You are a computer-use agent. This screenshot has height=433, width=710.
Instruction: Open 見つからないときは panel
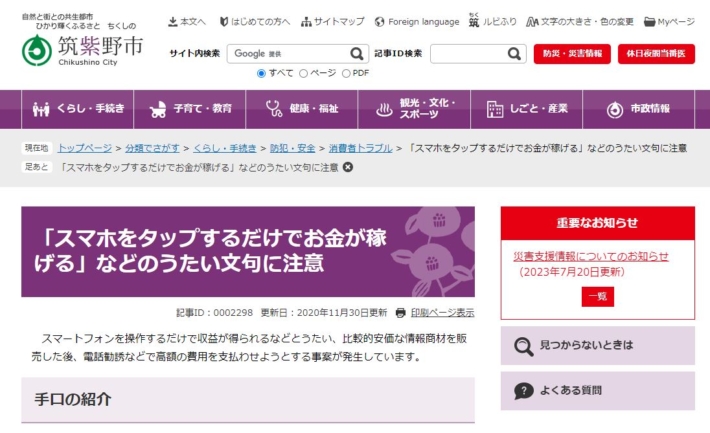pyautogui.click(x=598, y=346)
